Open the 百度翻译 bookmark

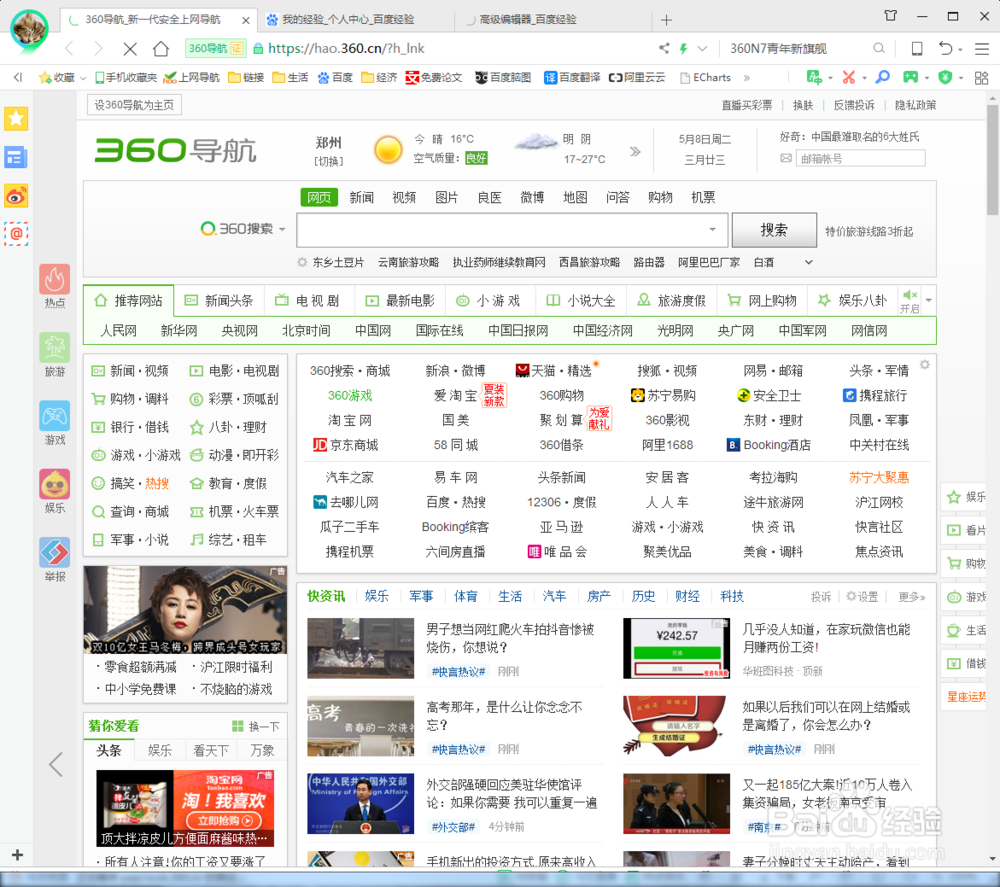[571, 78]
